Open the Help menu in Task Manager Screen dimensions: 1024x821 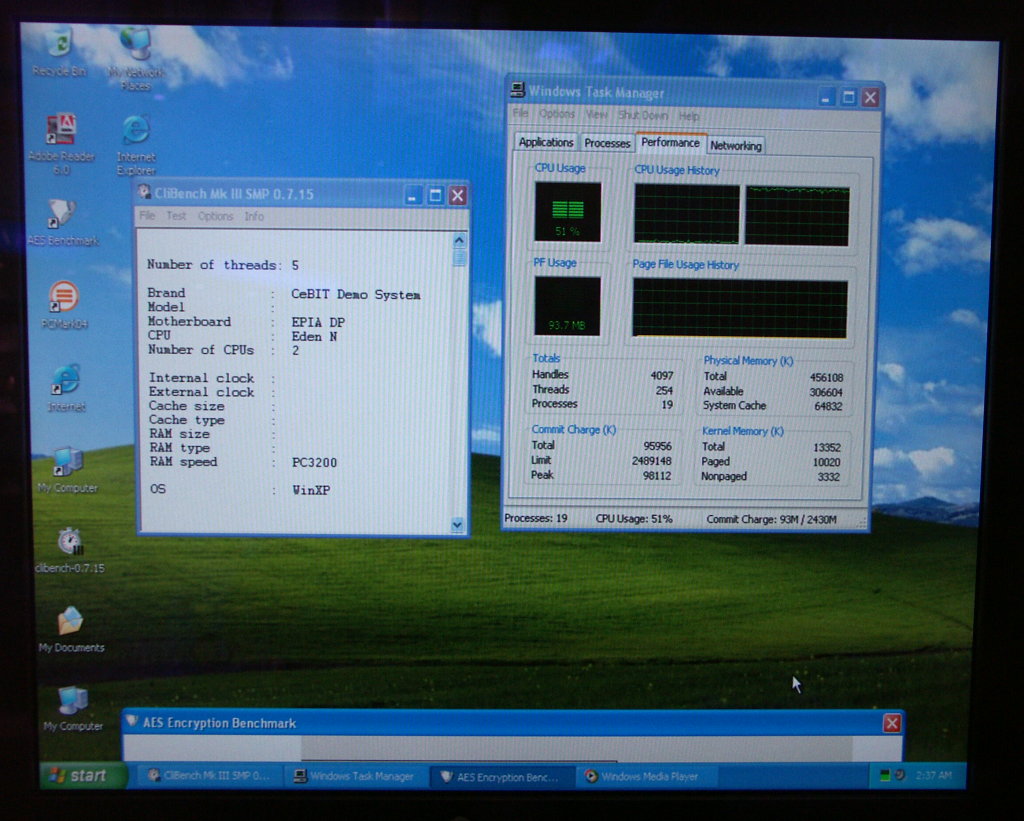[688, 116]
